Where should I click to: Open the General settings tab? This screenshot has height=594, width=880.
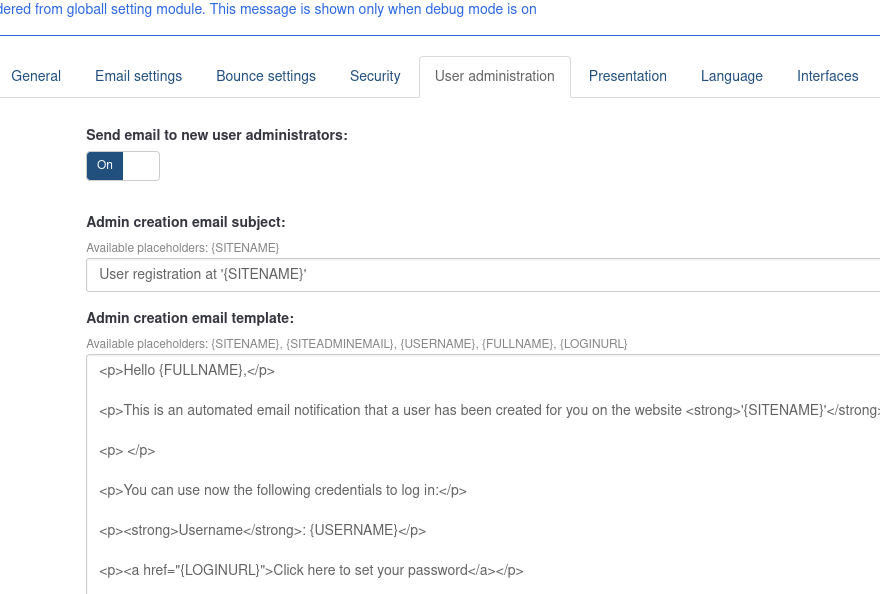[36, 76]
